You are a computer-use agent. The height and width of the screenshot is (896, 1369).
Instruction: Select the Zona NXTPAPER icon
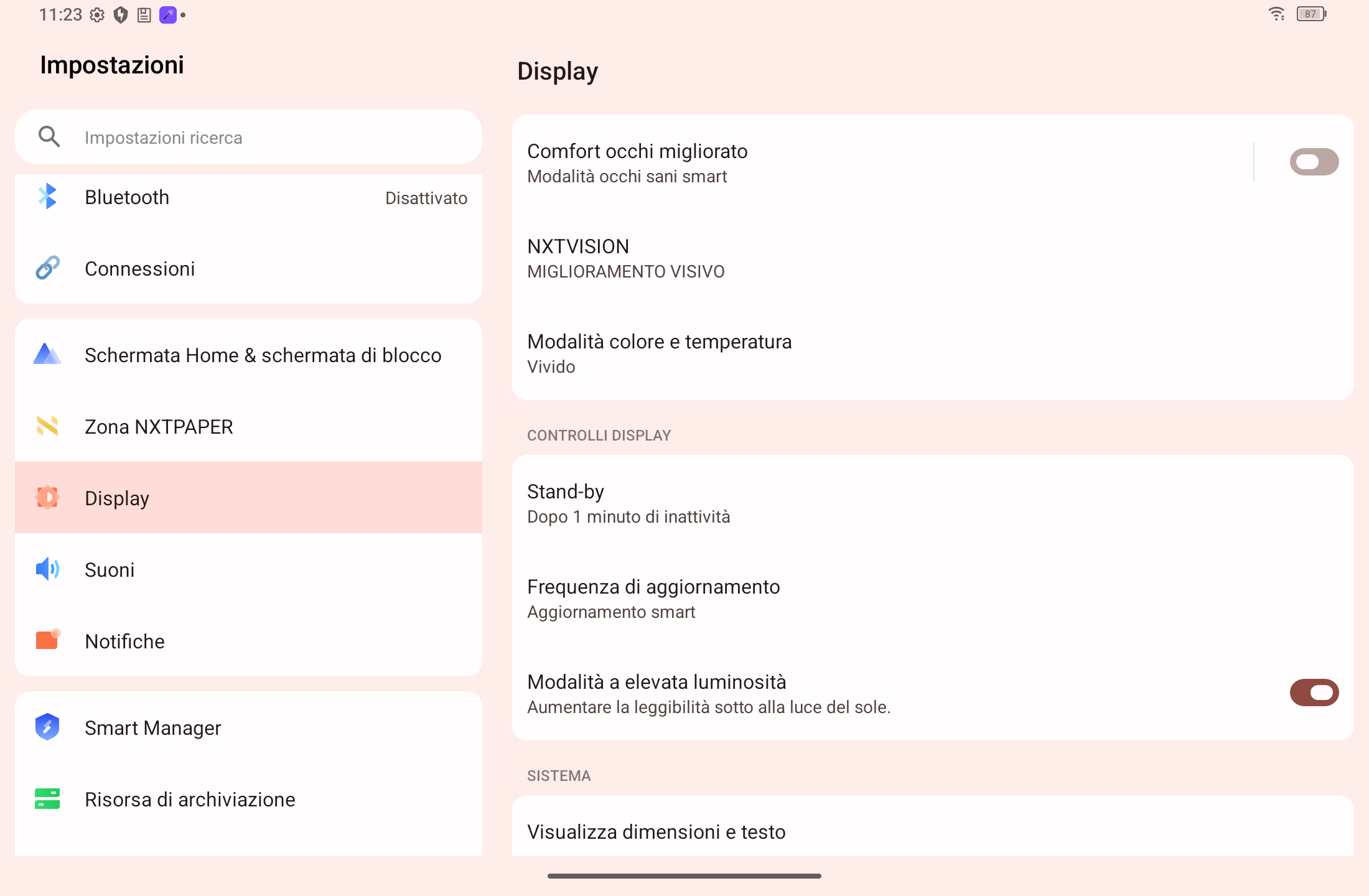pos(47,426)
